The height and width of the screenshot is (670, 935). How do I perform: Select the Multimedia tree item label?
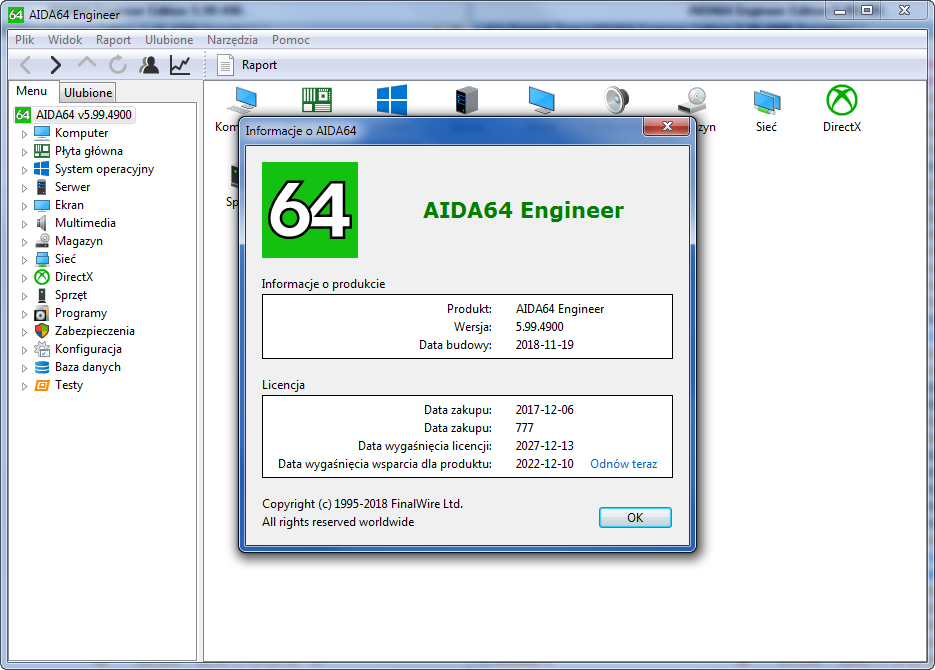(x=85, y=223)
